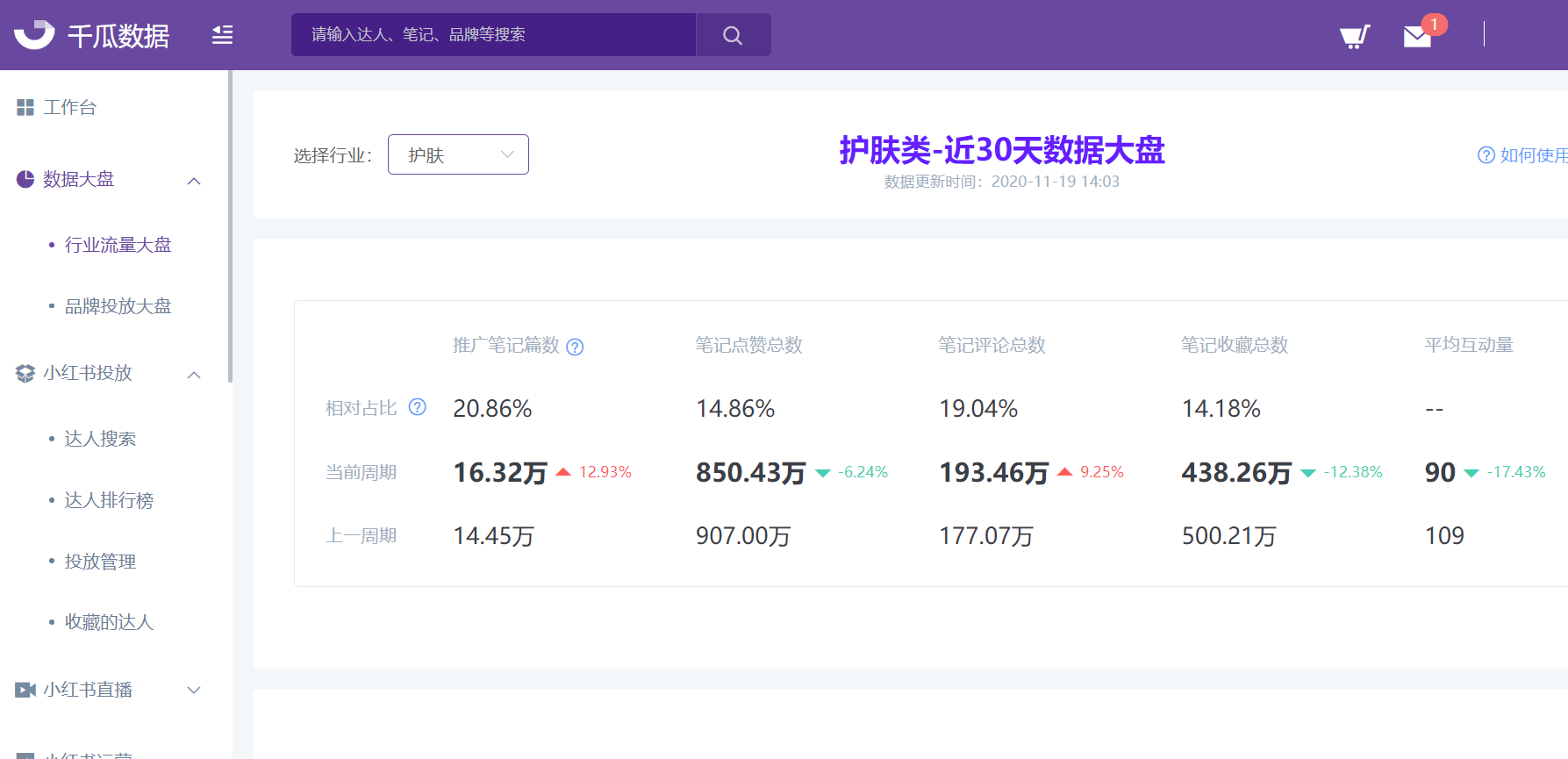Click help icon beside 相对占比

[x=418, y=407]
